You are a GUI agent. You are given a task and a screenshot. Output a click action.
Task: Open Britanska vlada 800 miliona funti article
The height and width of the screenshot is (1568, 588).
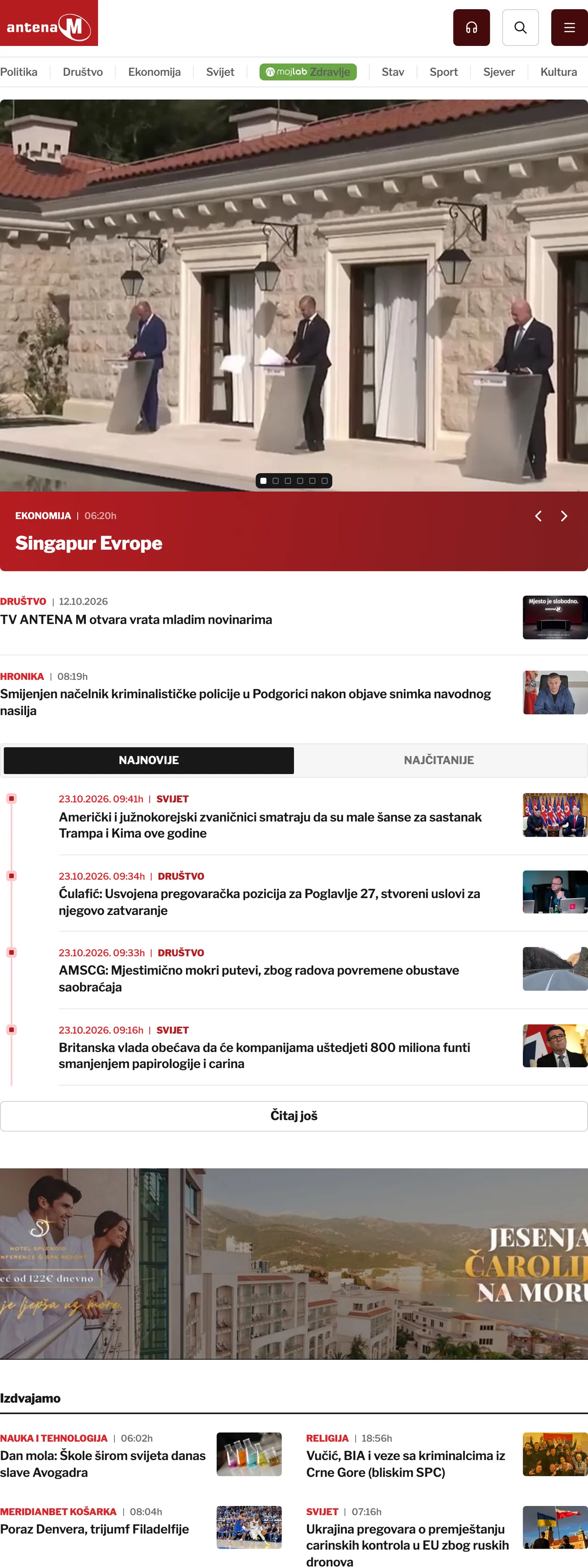click(x=264, y=1055)
